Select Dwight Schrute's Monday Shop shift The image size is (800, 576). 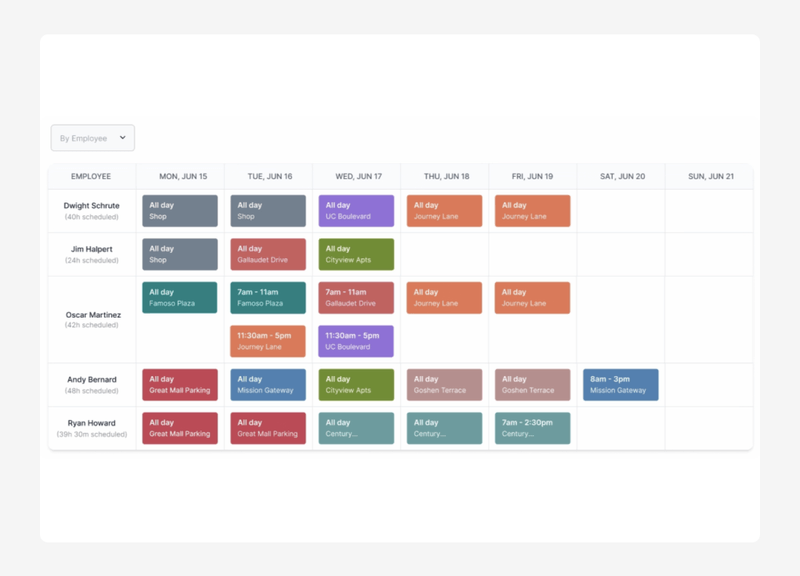pyautogui.click(x=179, y=210)
